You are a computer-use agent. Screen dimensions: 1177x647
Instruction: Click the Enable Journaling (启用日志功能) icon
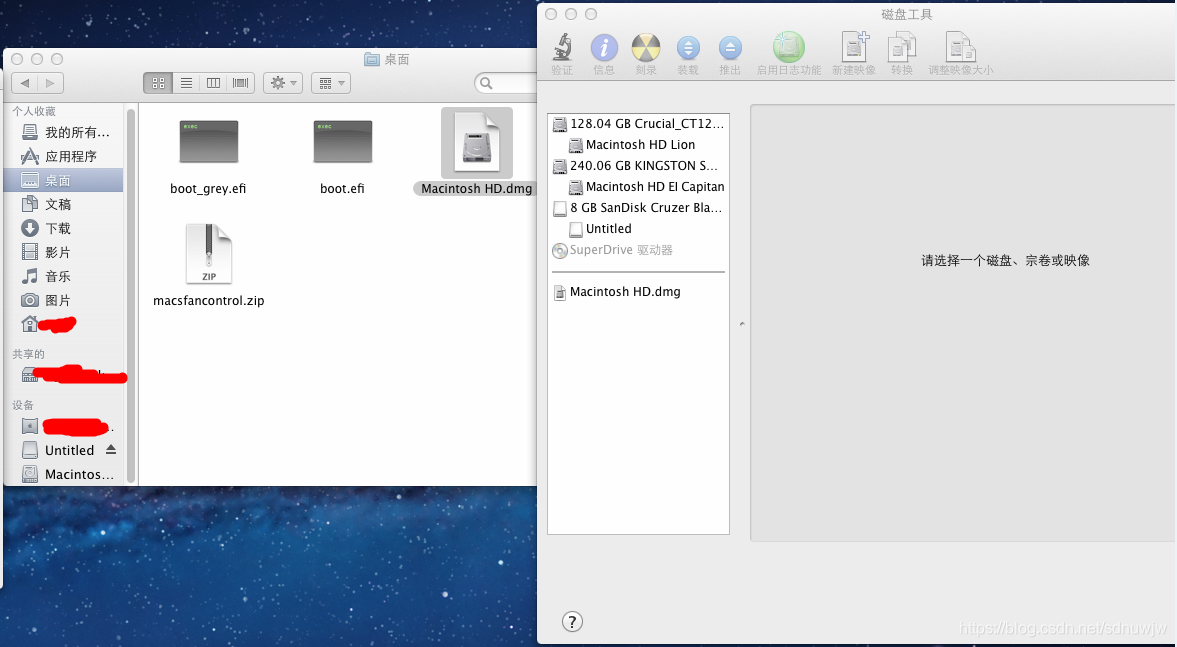[x=789, y=47]
